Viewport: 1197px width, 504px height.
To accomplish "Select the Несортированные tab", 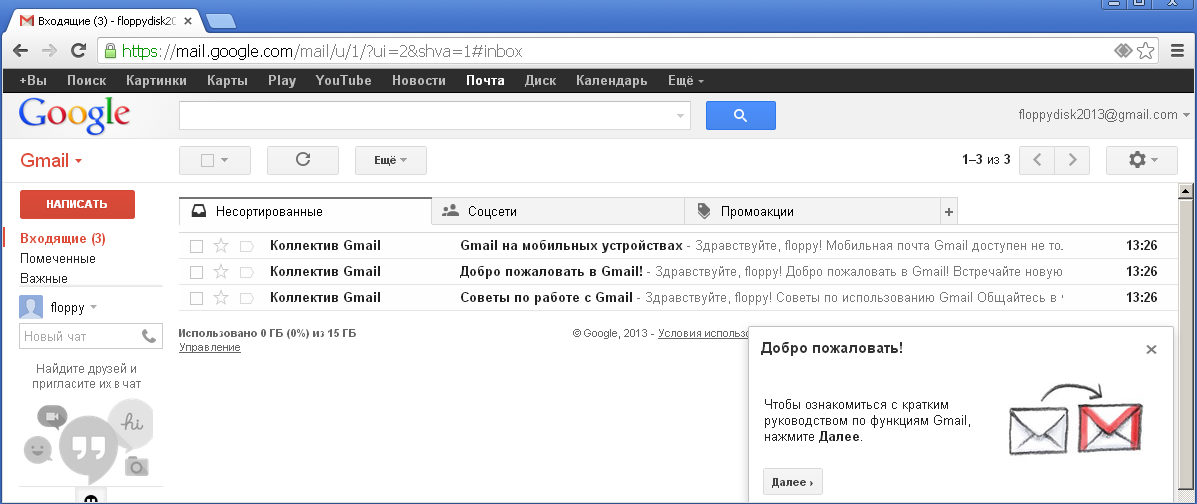I will 305,212.
